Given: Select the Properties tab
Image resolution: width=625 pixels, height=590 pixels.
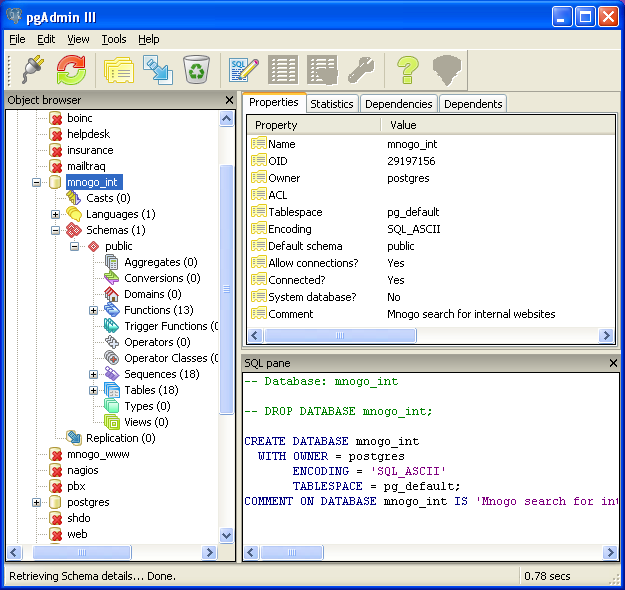Looking at the screenshot, I should (x=274, y=102).
